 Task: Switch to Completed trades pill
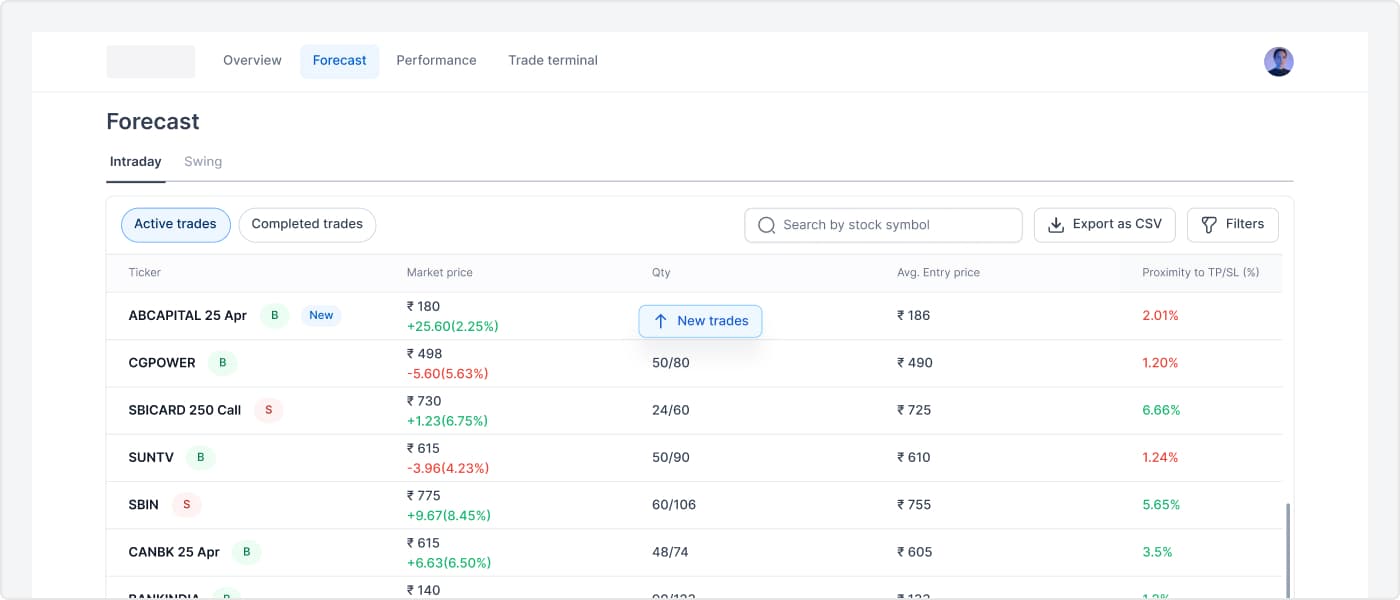pos(307,225)
